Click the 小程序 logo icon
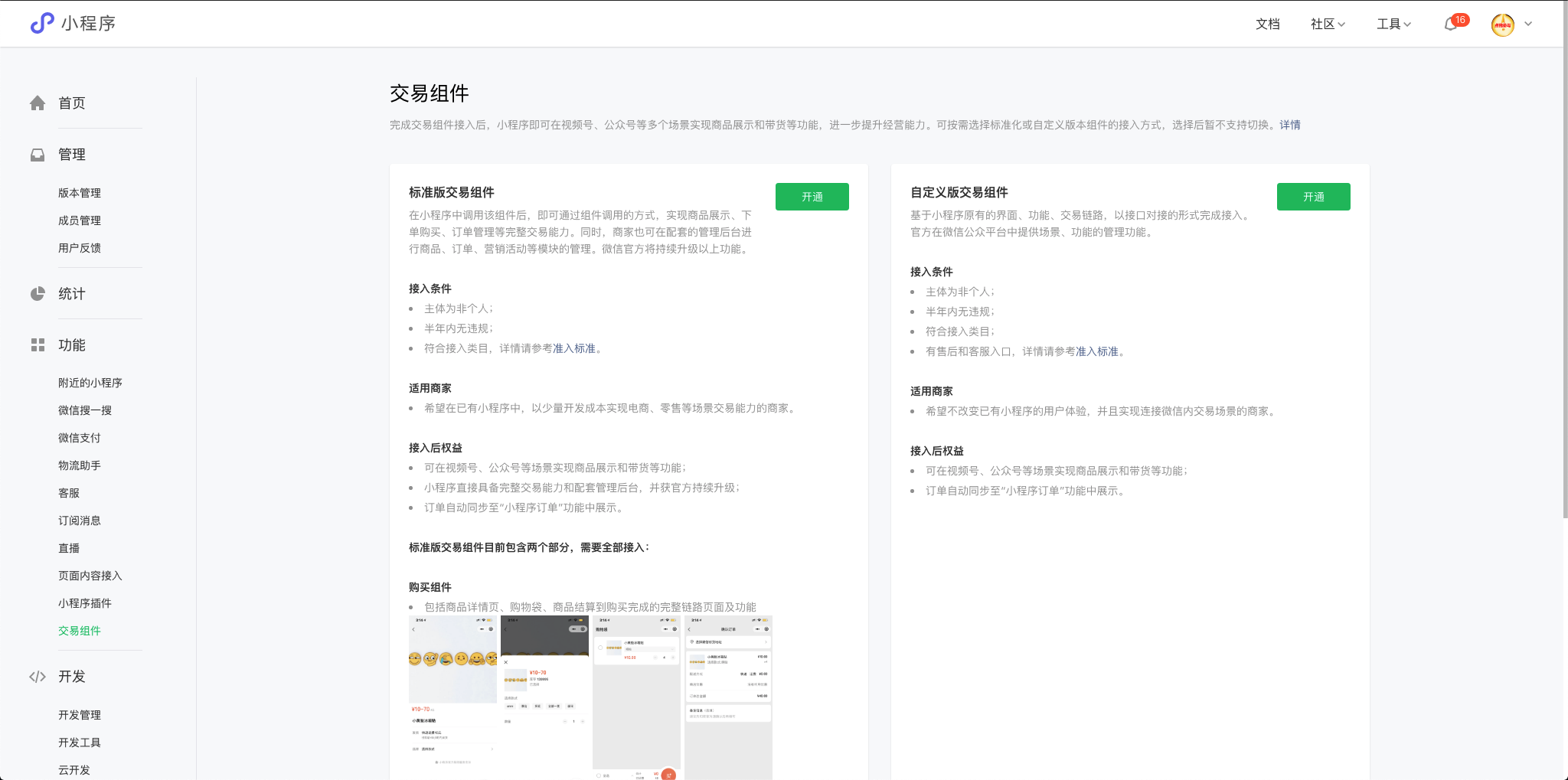Screen dimensions: 1568x780 [42, 23]
